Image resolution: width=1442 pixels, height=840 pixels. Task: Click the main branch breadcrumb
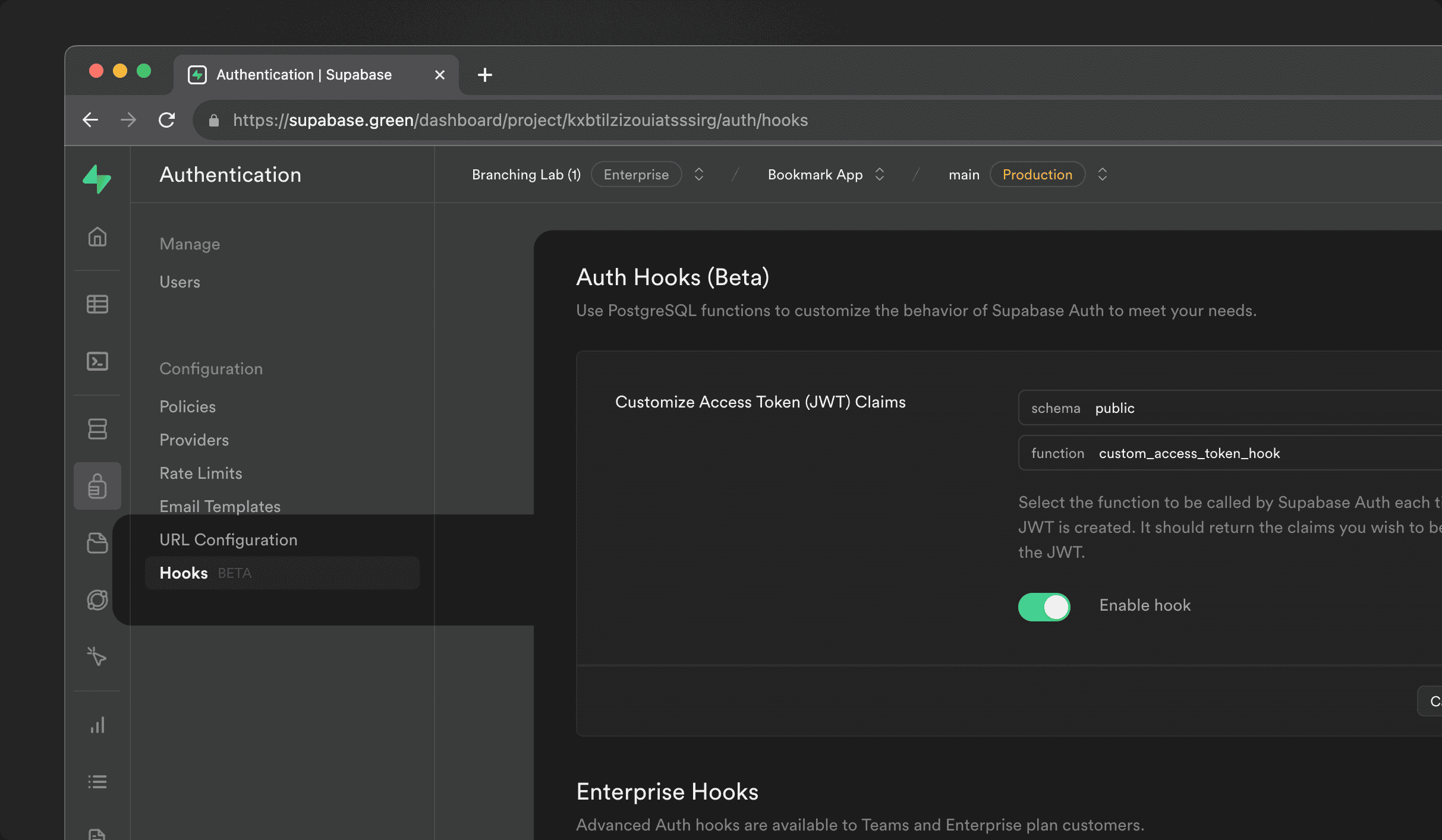[964, 175]
